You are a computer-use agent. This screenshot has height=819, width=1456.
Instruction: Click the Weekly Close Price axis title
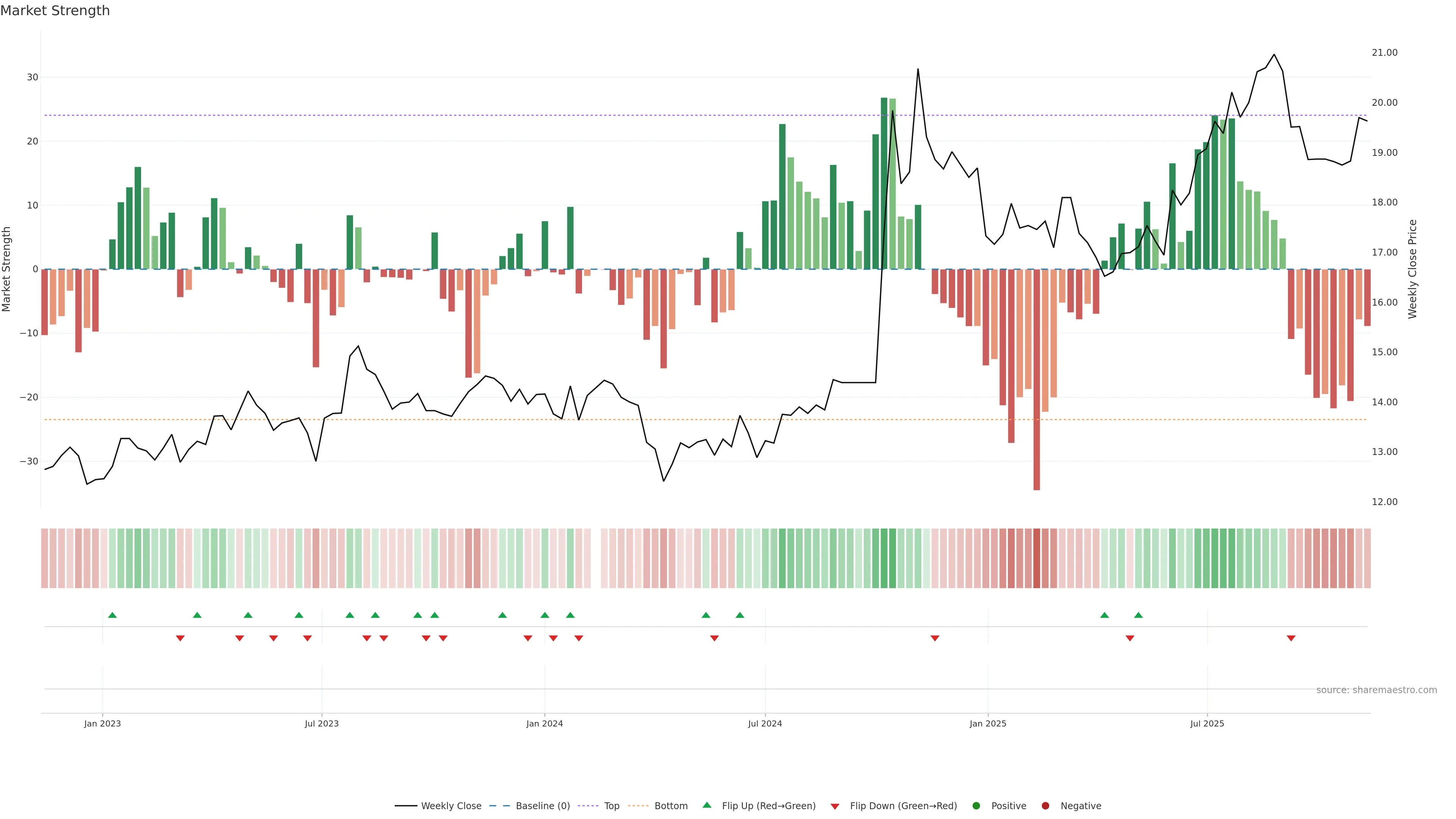[x=1412, y=269]
